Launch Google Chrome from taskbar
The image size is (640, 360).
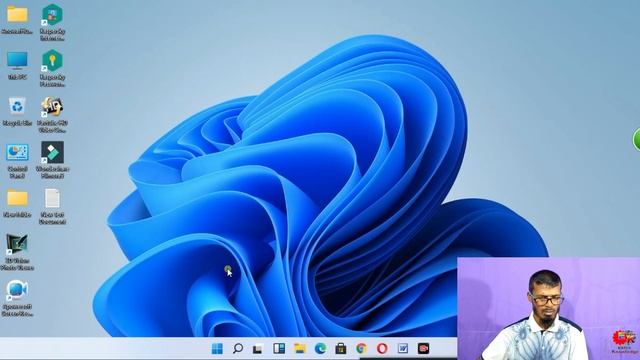tap(361, 349)
